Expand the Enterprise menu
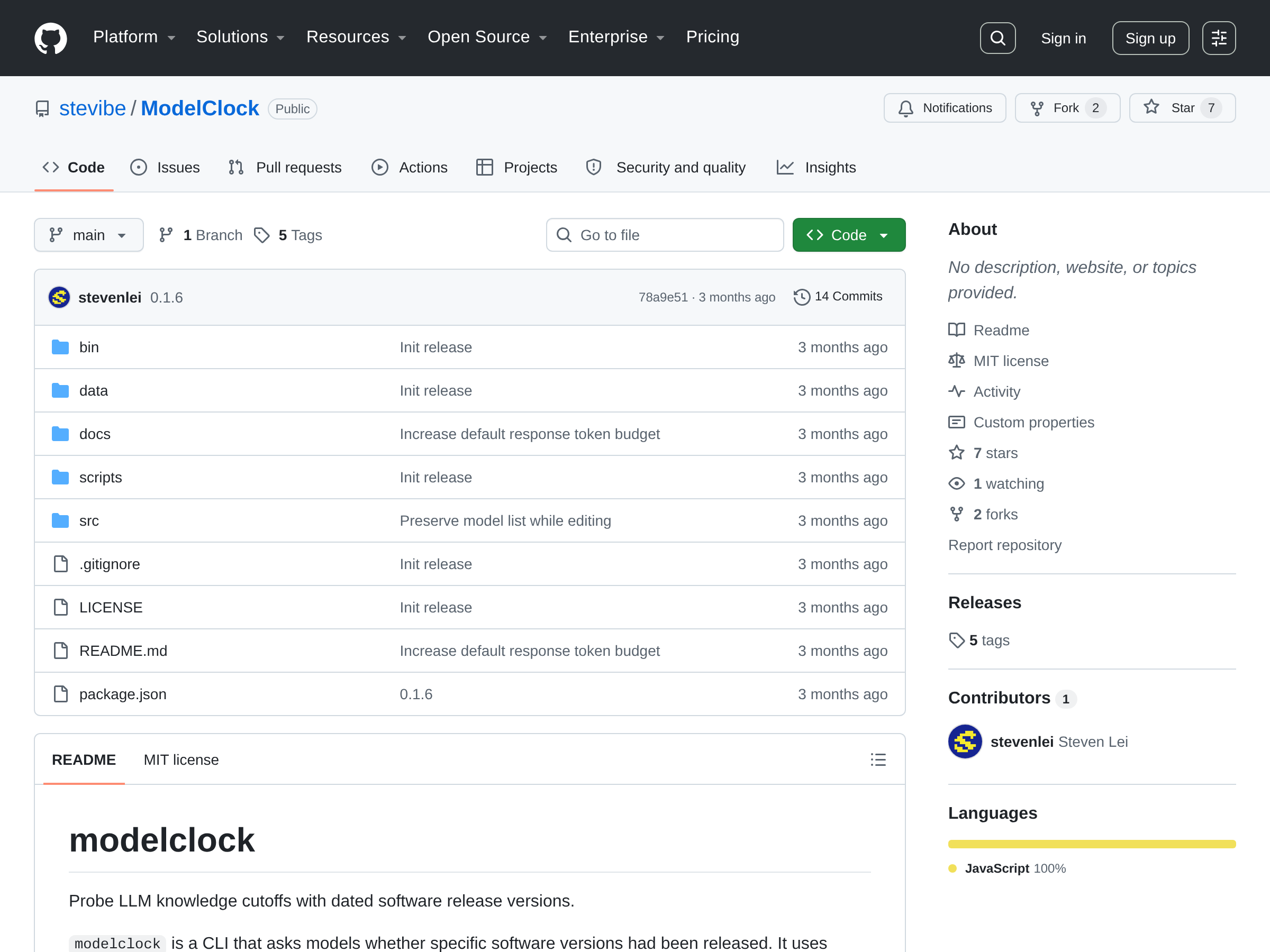 coord(616,38)
